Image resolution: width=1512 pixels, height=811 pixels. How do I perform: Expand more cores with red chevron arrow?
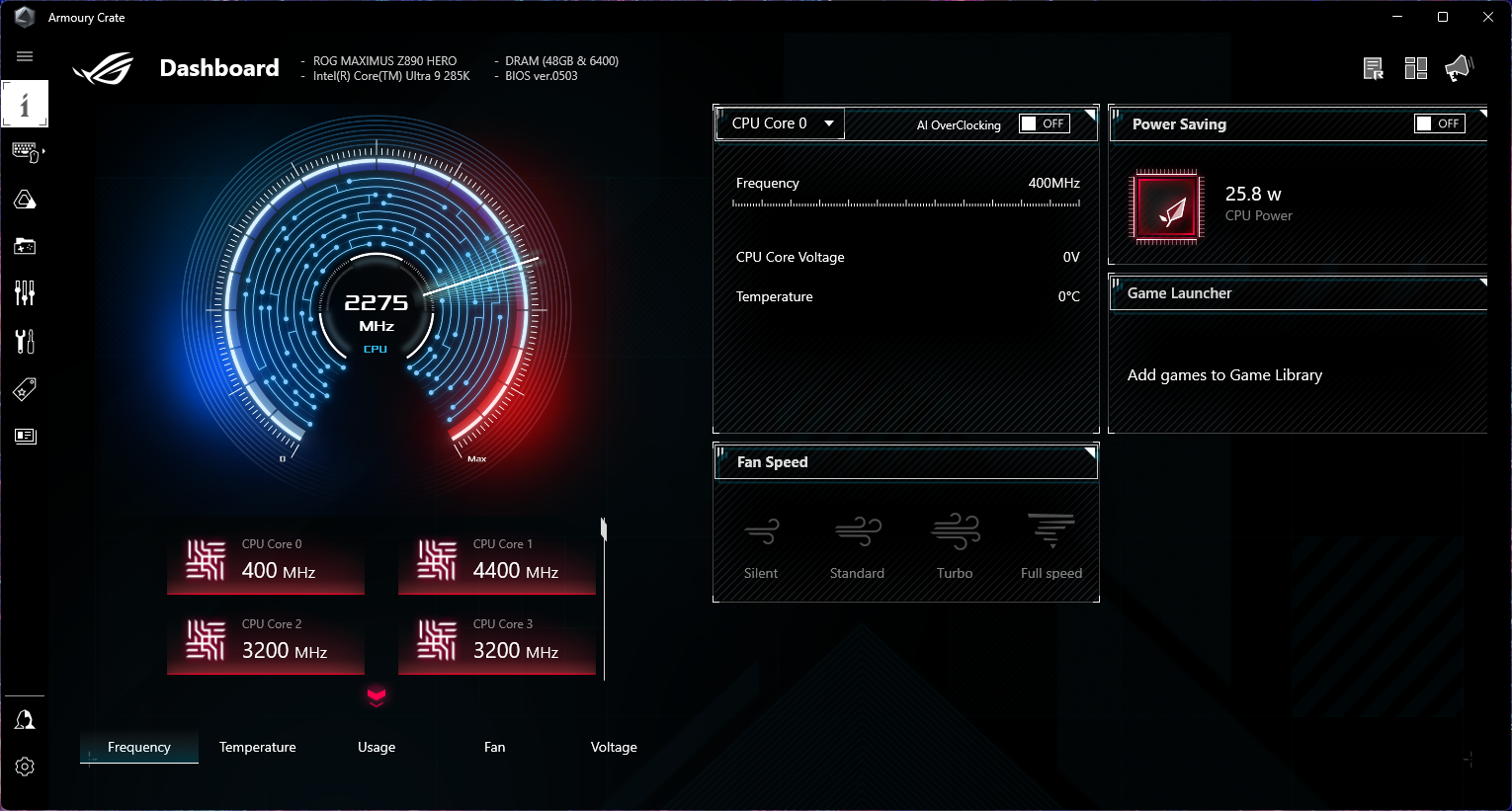377,697
